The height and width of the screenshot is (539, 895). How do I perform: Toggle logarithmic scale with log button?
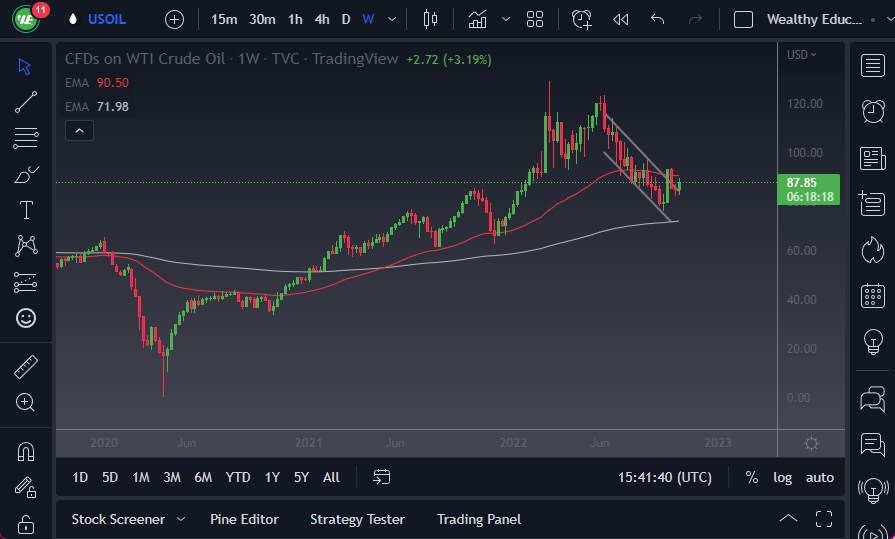click(x=783, y=477)
